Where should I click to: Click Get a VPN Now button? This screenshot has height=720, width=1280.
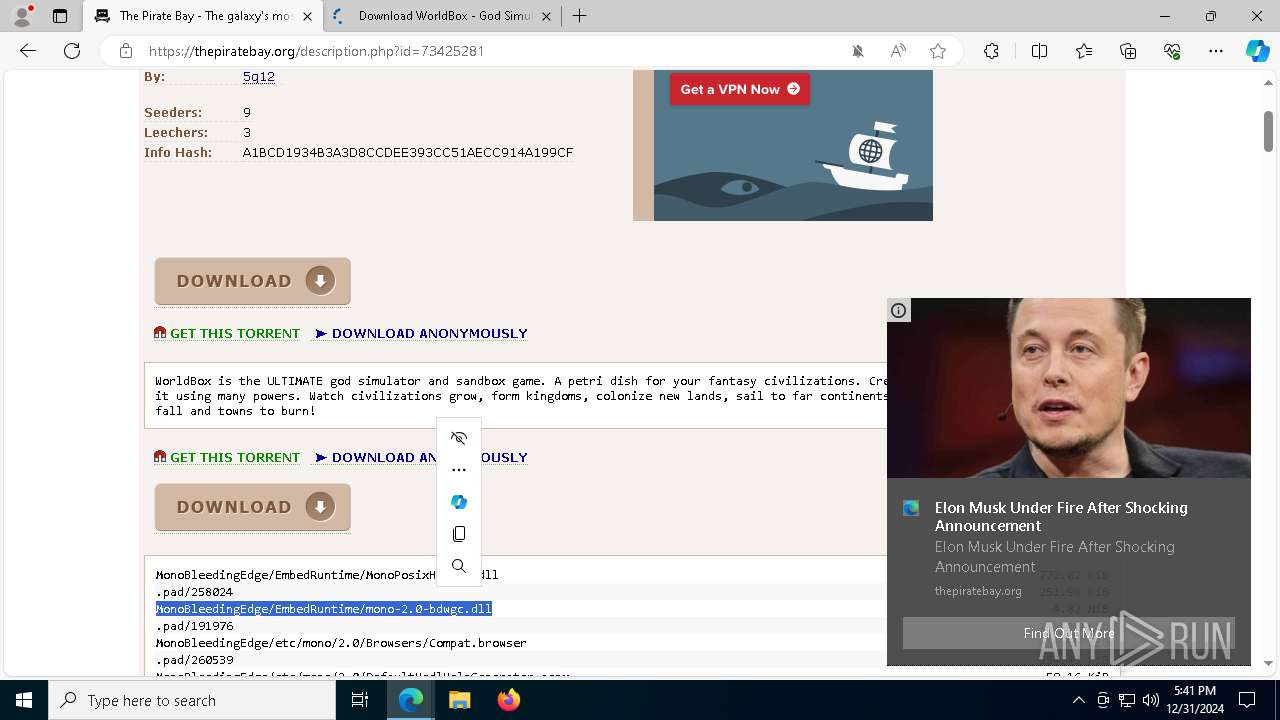[x=740, y=89]
